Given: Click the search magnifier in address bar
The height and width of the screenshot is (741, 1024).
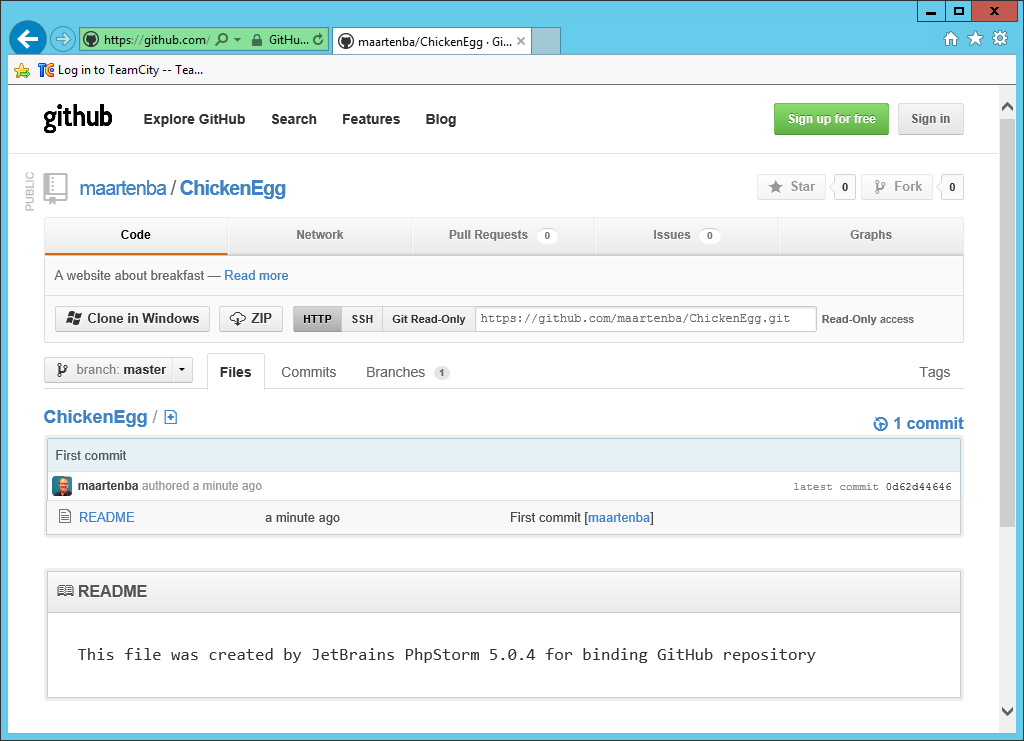Looking at the screenshot, I should tap(222, 39).
